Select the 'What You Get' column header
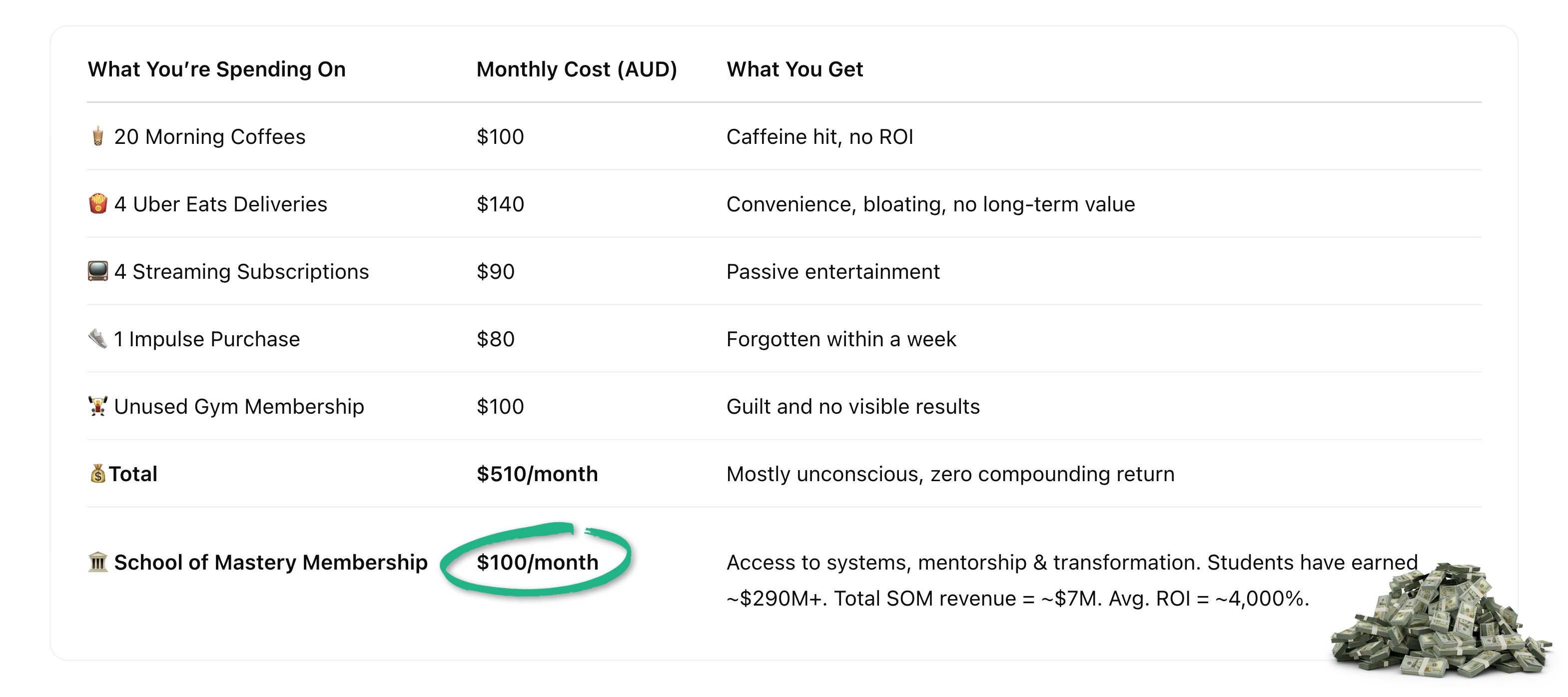 tap(794, 69)
